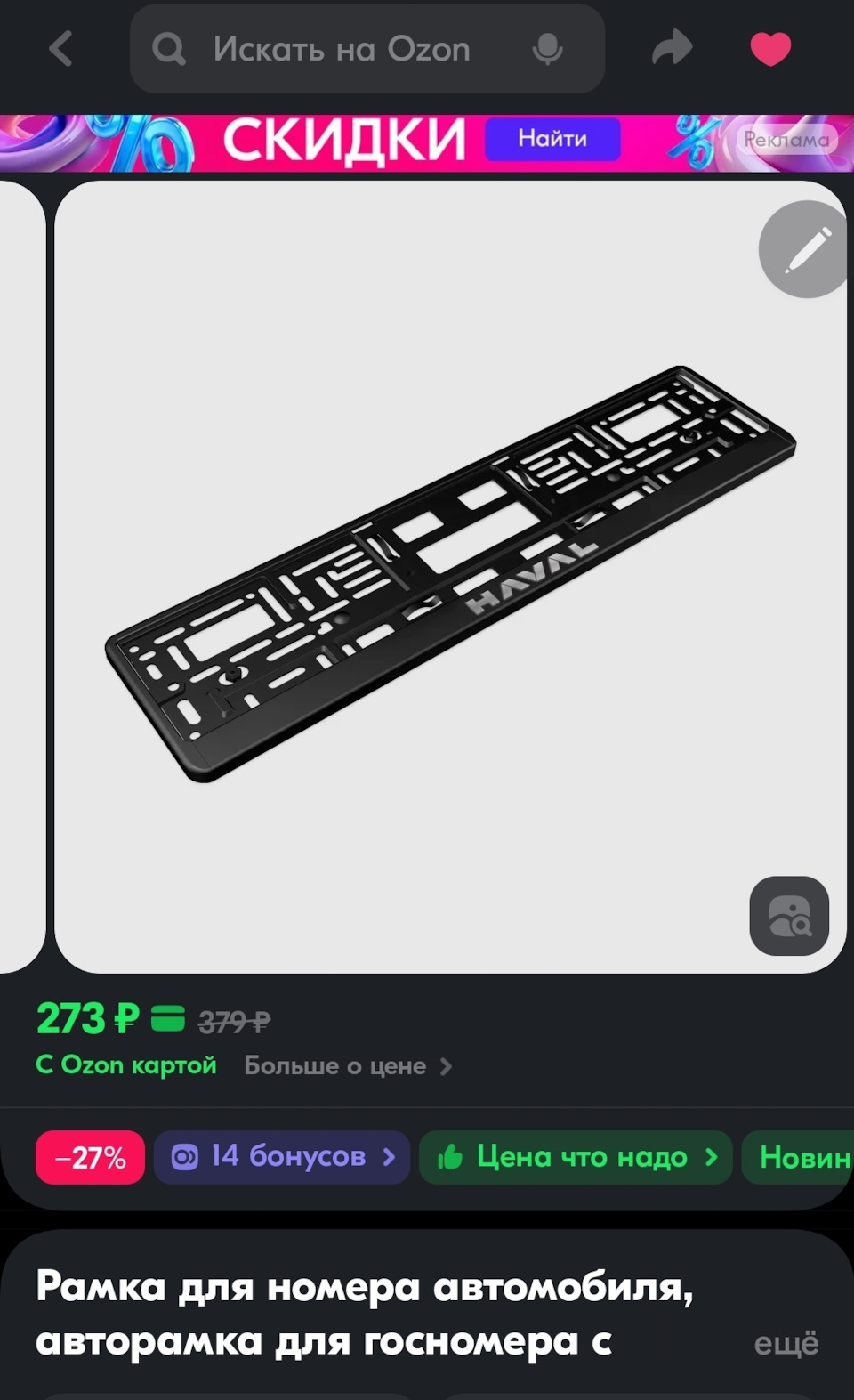This screenshot has height=1400, width=854.
Task: Tap the −27% discount badge
Action: [90, 1157]
